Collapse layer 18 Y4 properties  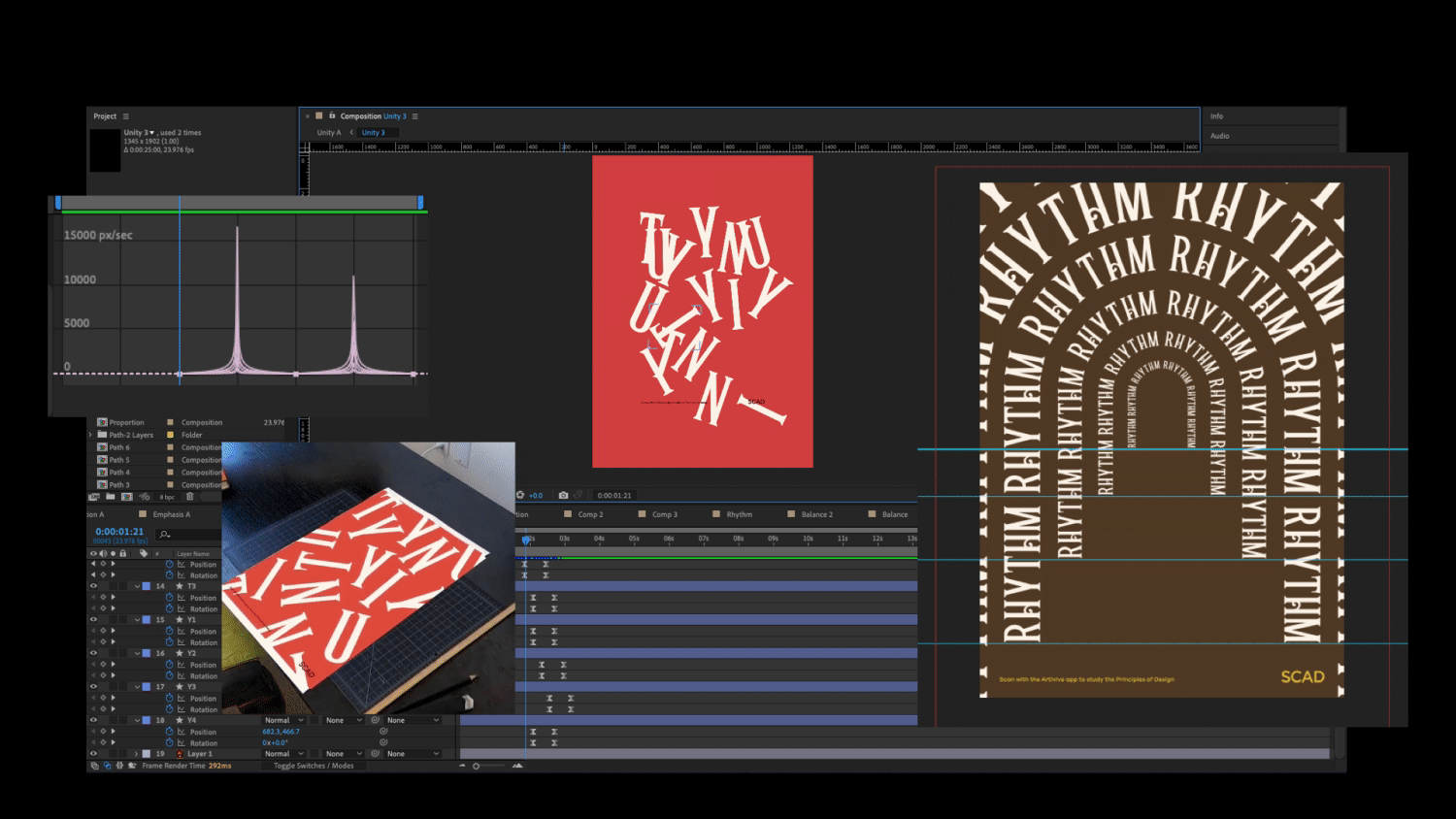click(137, 720)
